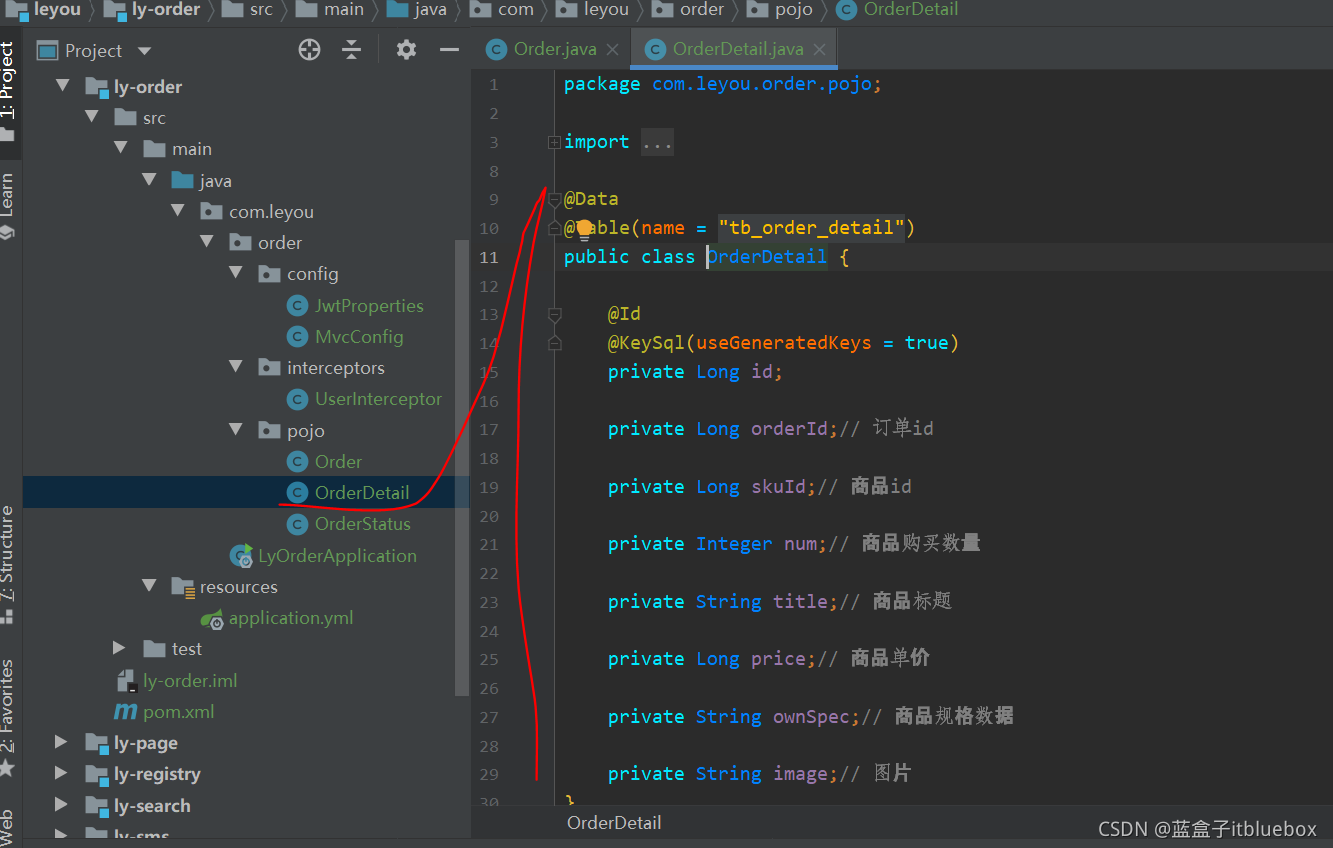Click the "tb_order_detail" string literal

pyautogui.click(x=811, y=228)
